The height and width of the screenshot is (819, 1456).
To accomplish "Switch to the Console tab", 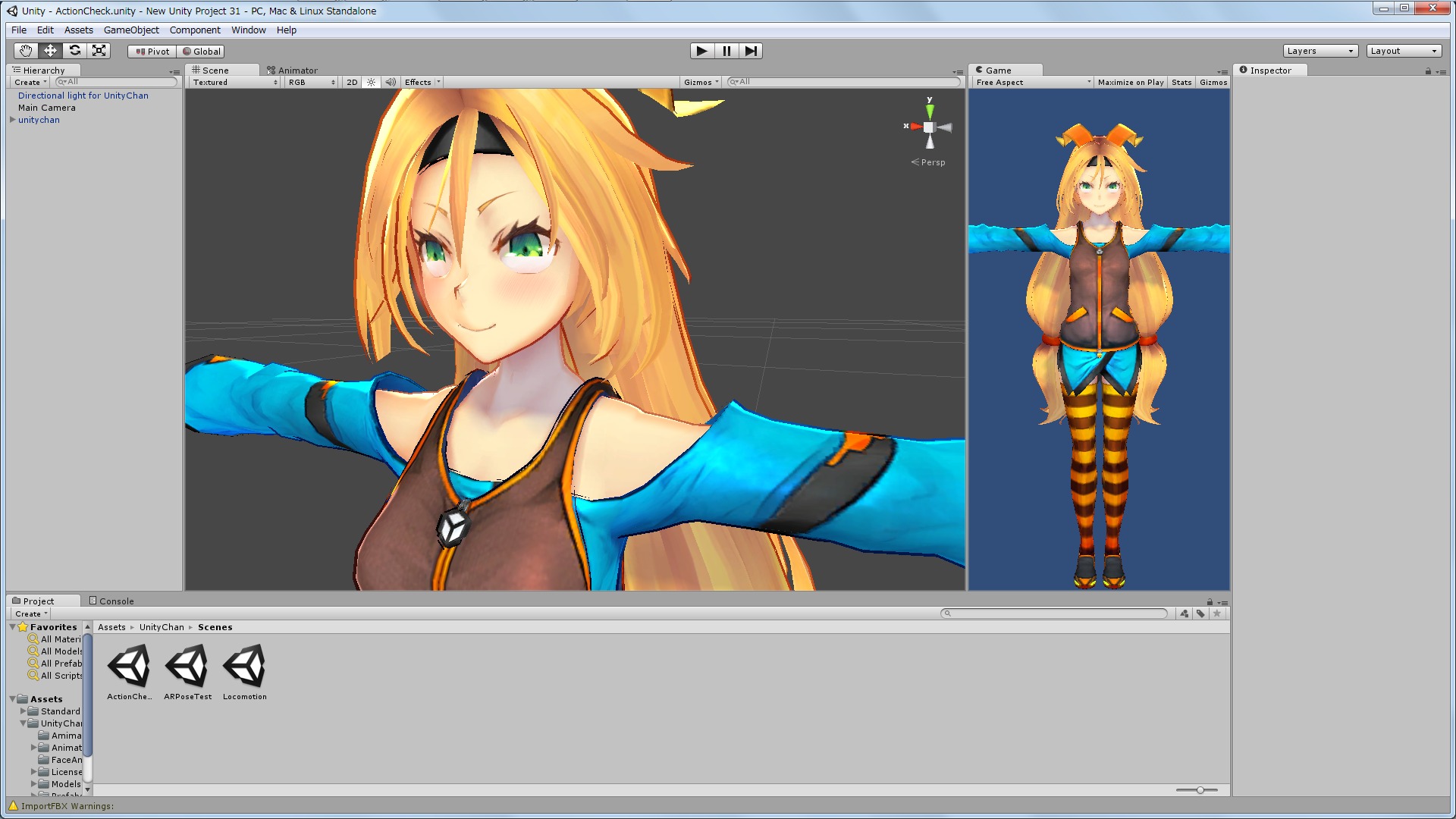I will point(111,601).
